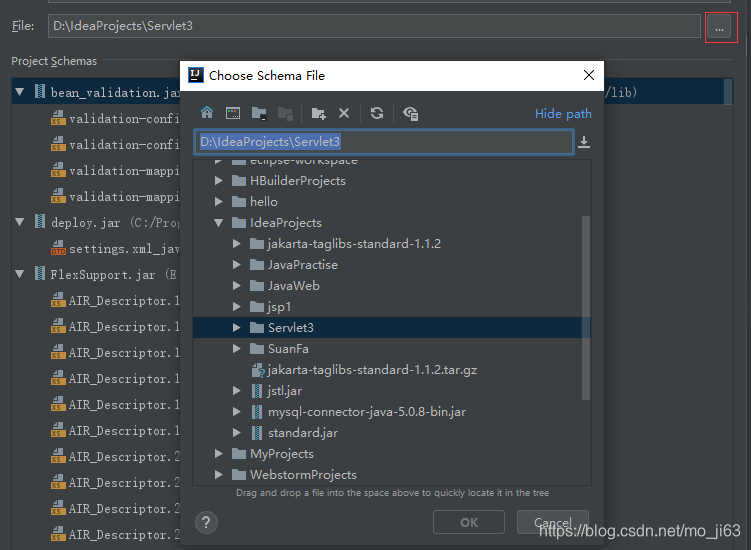The height and width of the screenshot is (550, 751).
Task: Select the hello folder row
Action: 392,202
